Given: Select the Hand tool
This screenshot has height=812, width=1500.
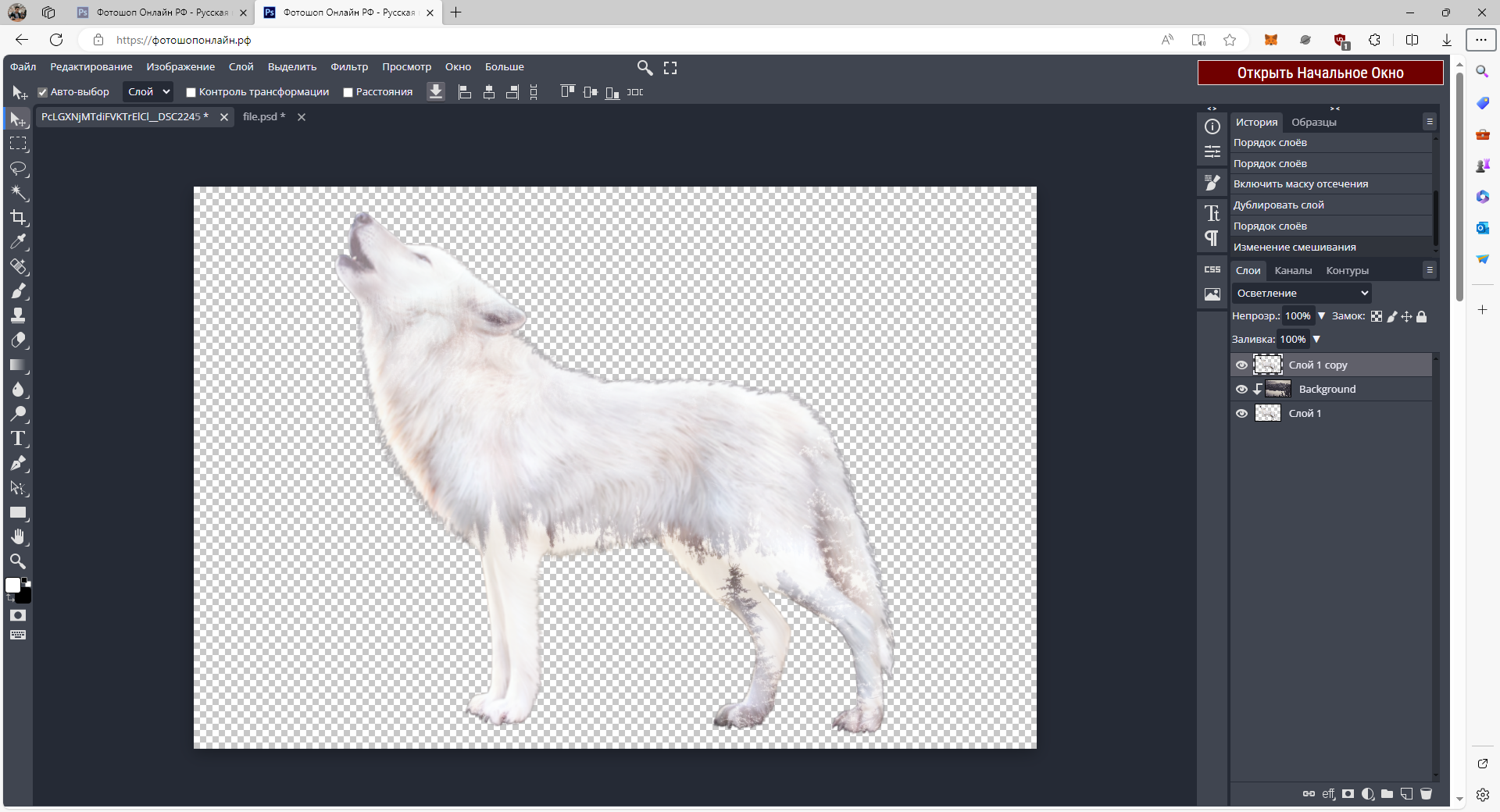Looking at the screenshot, I should pos(18,537).
